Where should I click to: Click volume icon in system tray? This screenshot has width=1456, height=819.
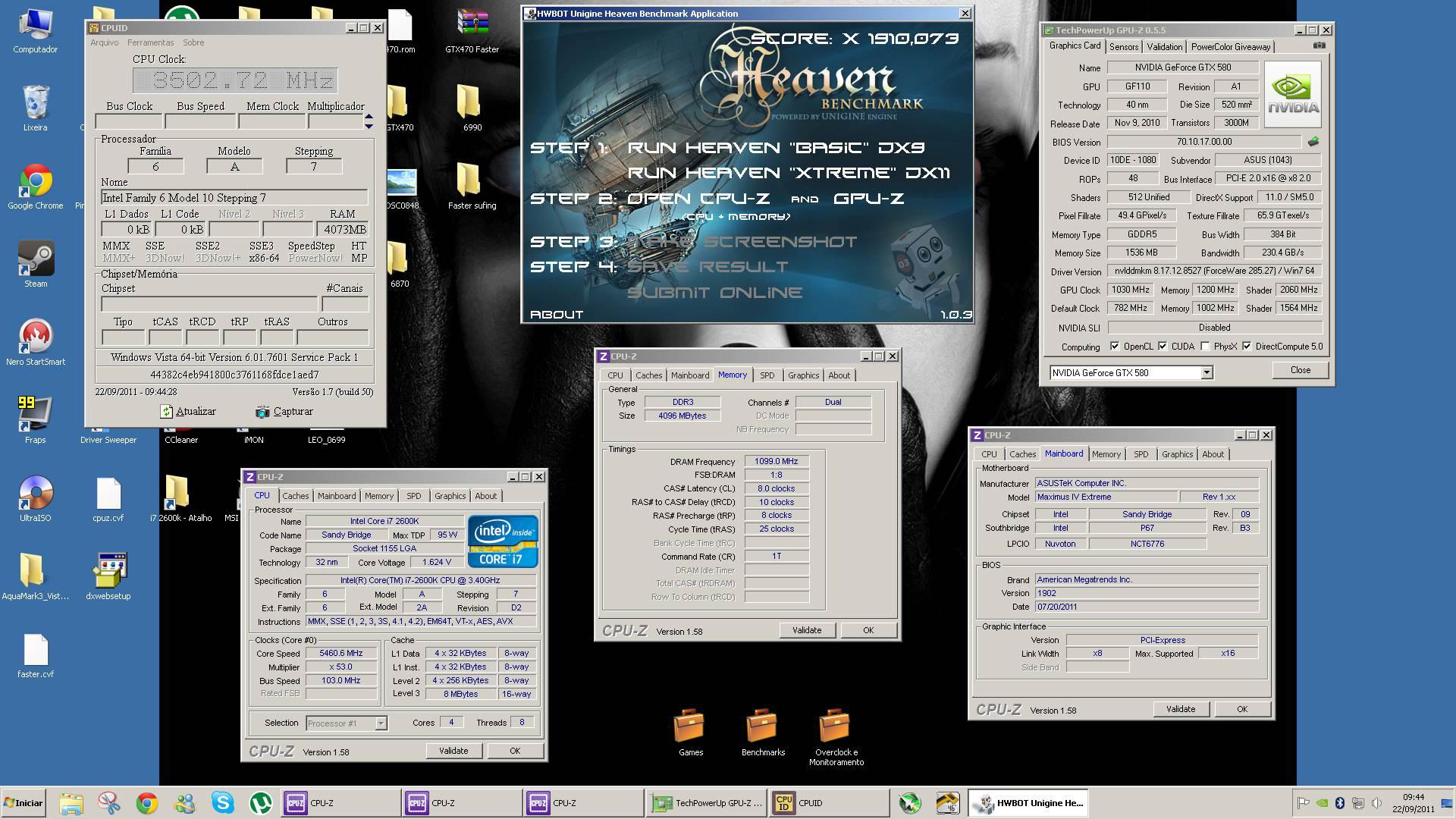coord(1376,803)
